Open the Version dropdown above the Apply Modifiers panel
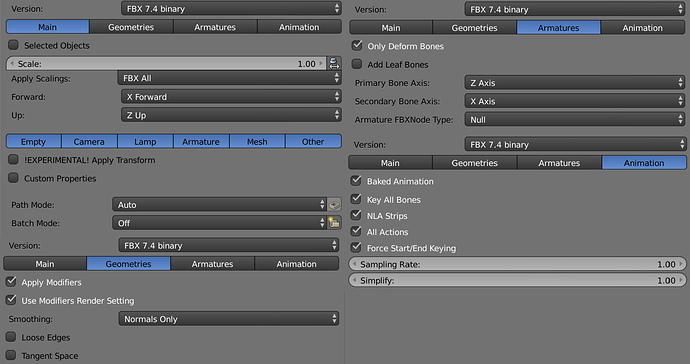The height and width of the screenshot is (364, 690). pyautogui.click(x=228, y=245)
